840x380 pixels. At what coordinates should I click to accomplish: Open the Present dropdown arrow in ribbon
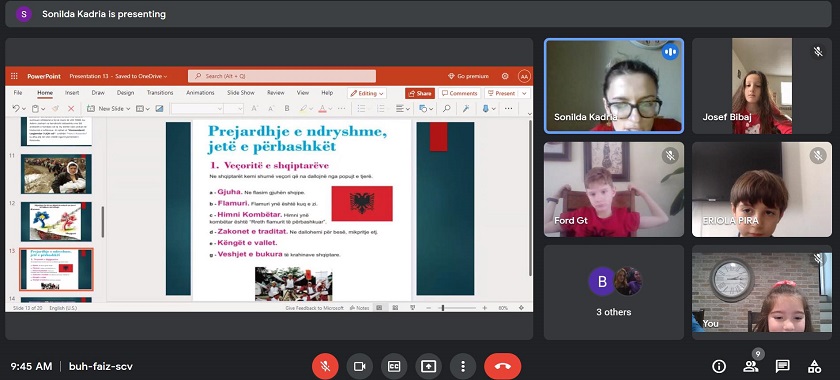pos(523,93)
